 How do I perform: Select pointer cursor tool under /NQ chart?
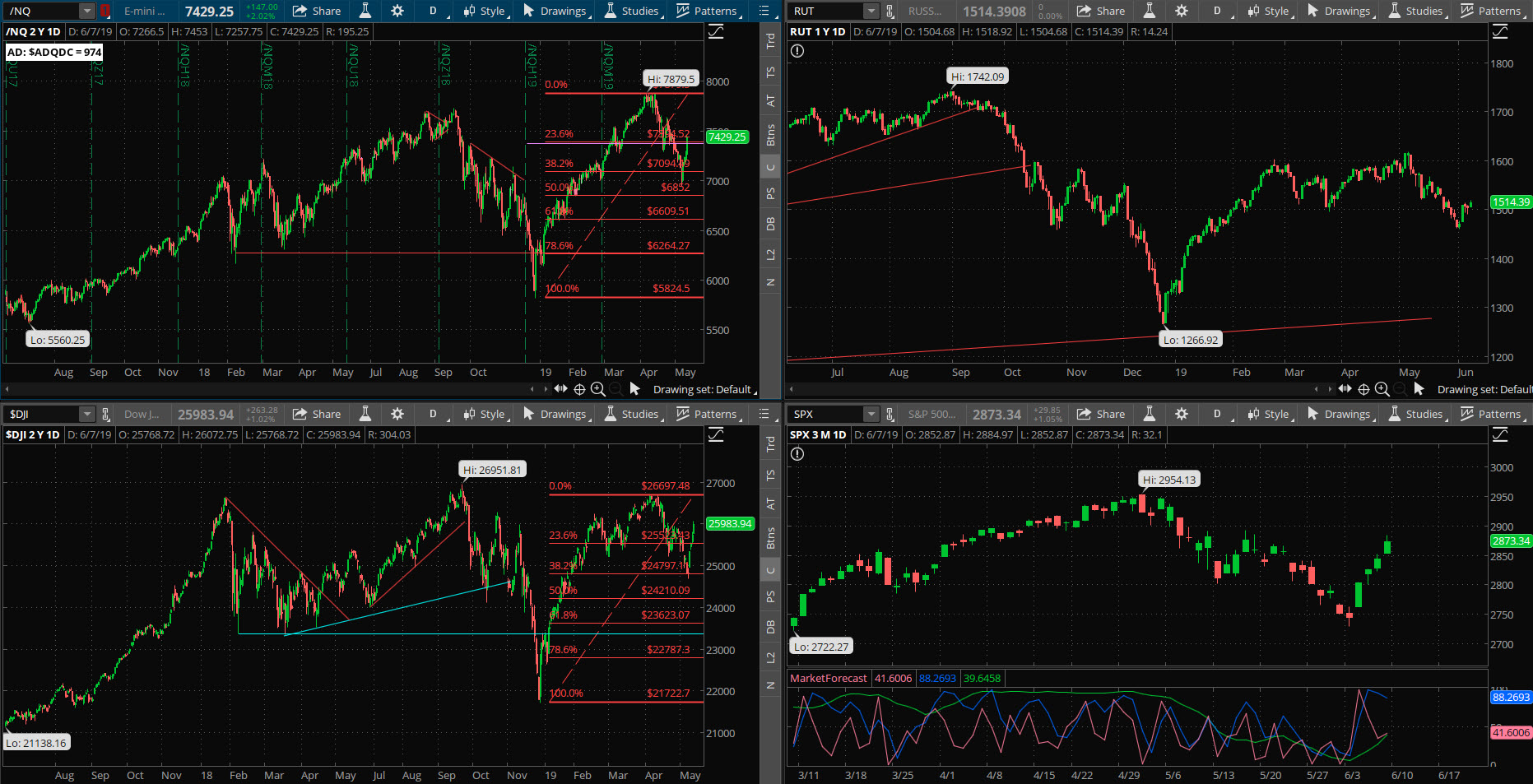(634, 388)
